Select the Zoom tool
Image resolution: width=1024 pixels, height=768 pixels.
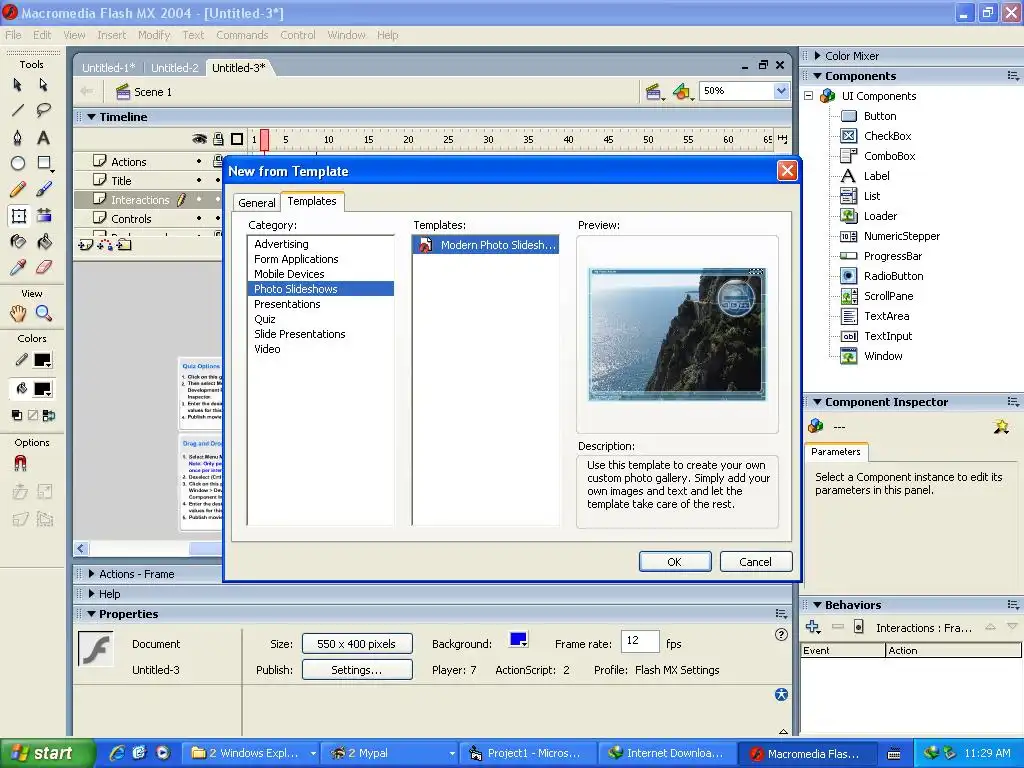coord(43,313)
